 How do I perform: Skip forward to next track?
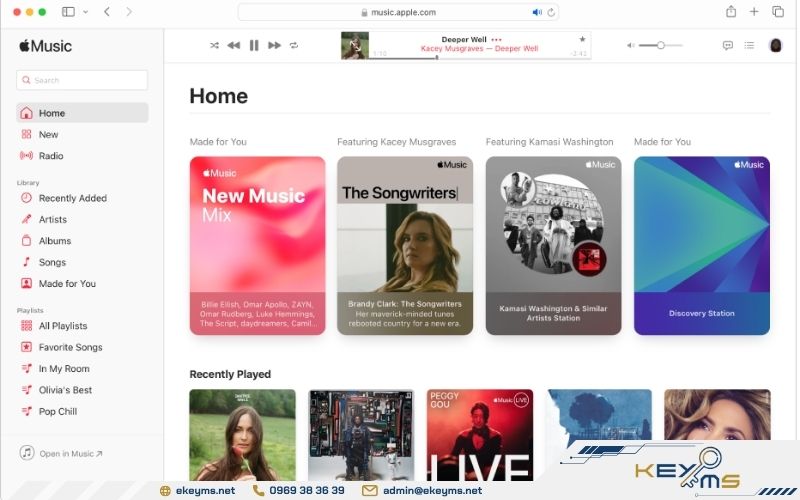tap(274, 45)
